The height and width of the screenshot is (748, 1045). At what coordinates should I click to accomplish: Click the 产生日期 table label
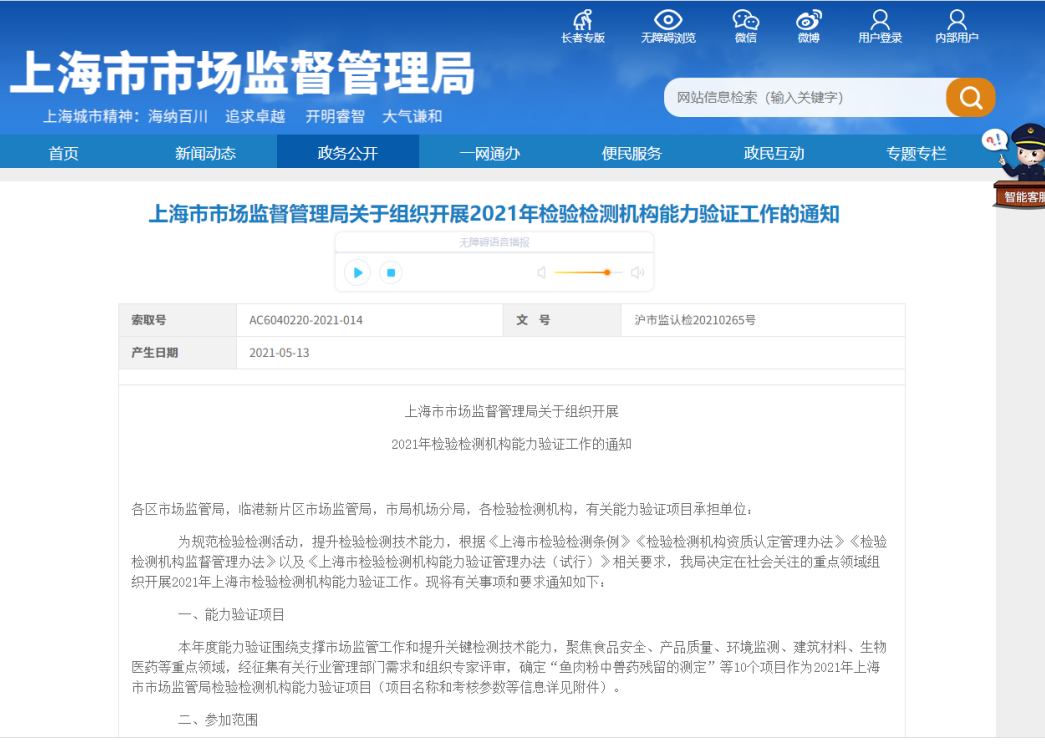click(155, 353)
